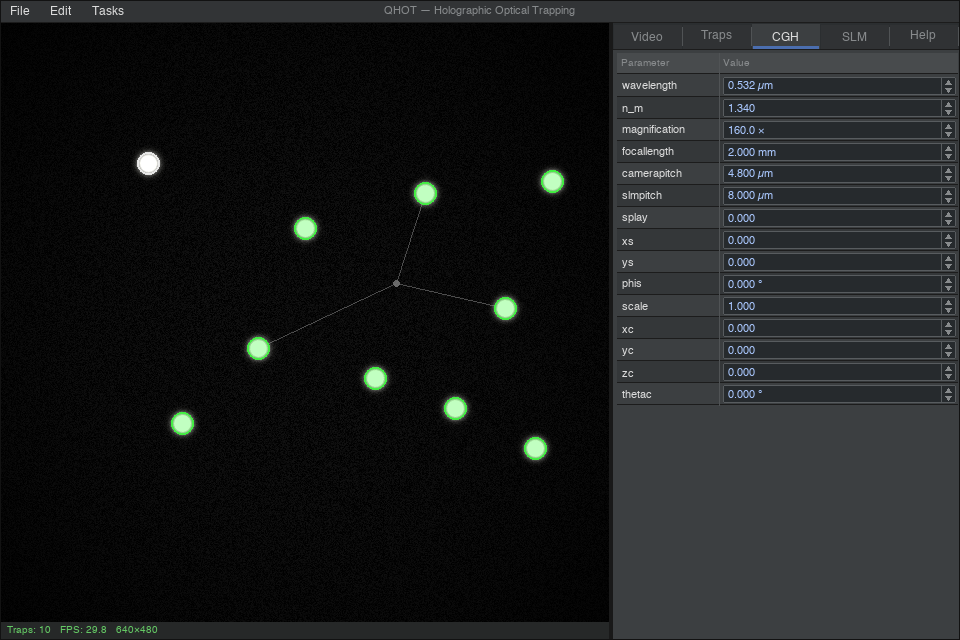The width and height of the screenshot is (960, 640).
Task: Switch to the Video tab
Action: tap(647, 37)
